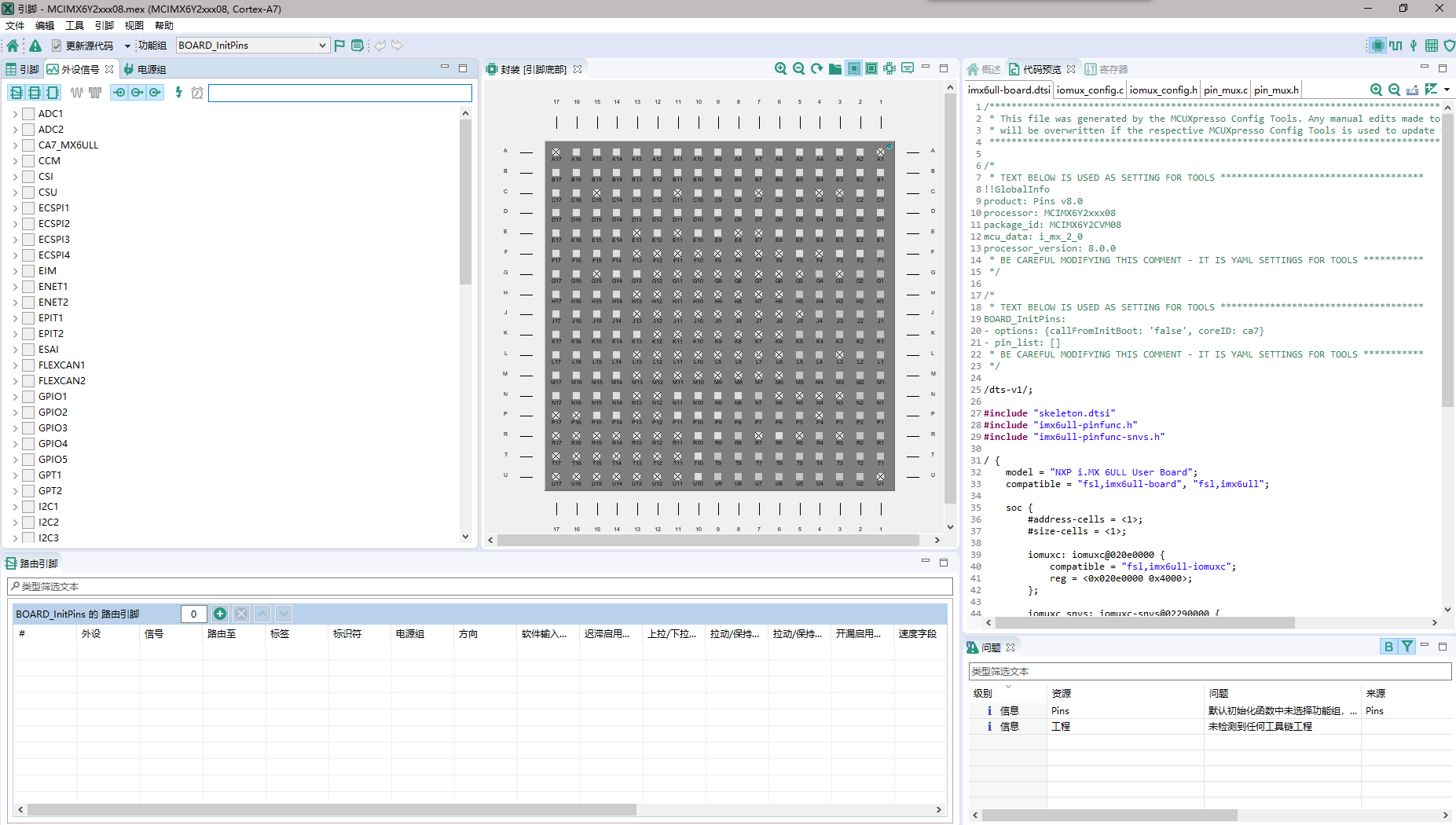
Task: Click the lightning bolt icon in peripheral signals toolbar
Action: 178,92
